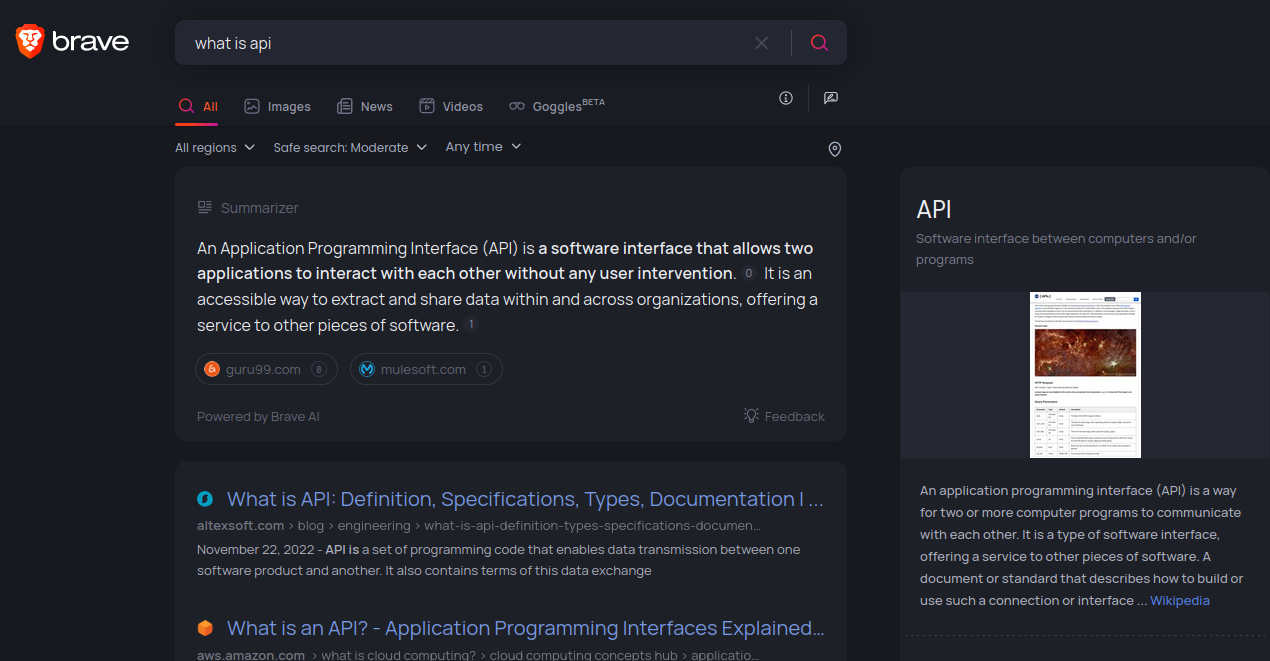Select the Goggles BETA tab
Screen dimensions: 1270x661
point(557,106)
